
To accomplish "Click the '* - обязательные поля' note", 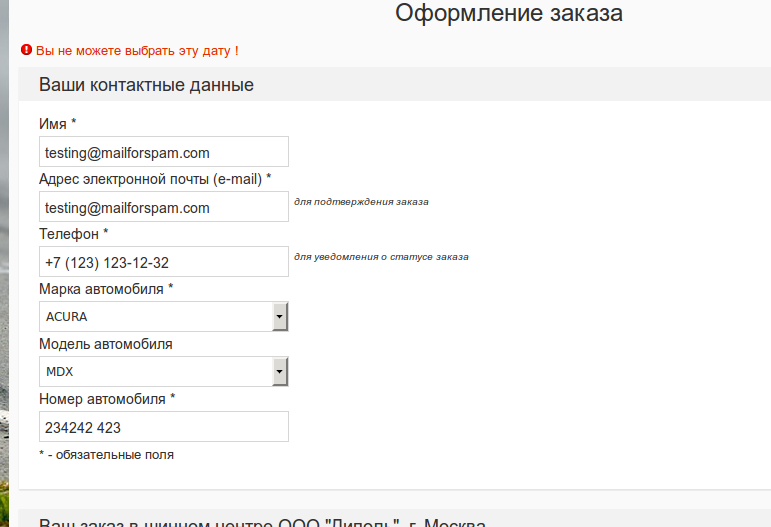I will (106, 455).
